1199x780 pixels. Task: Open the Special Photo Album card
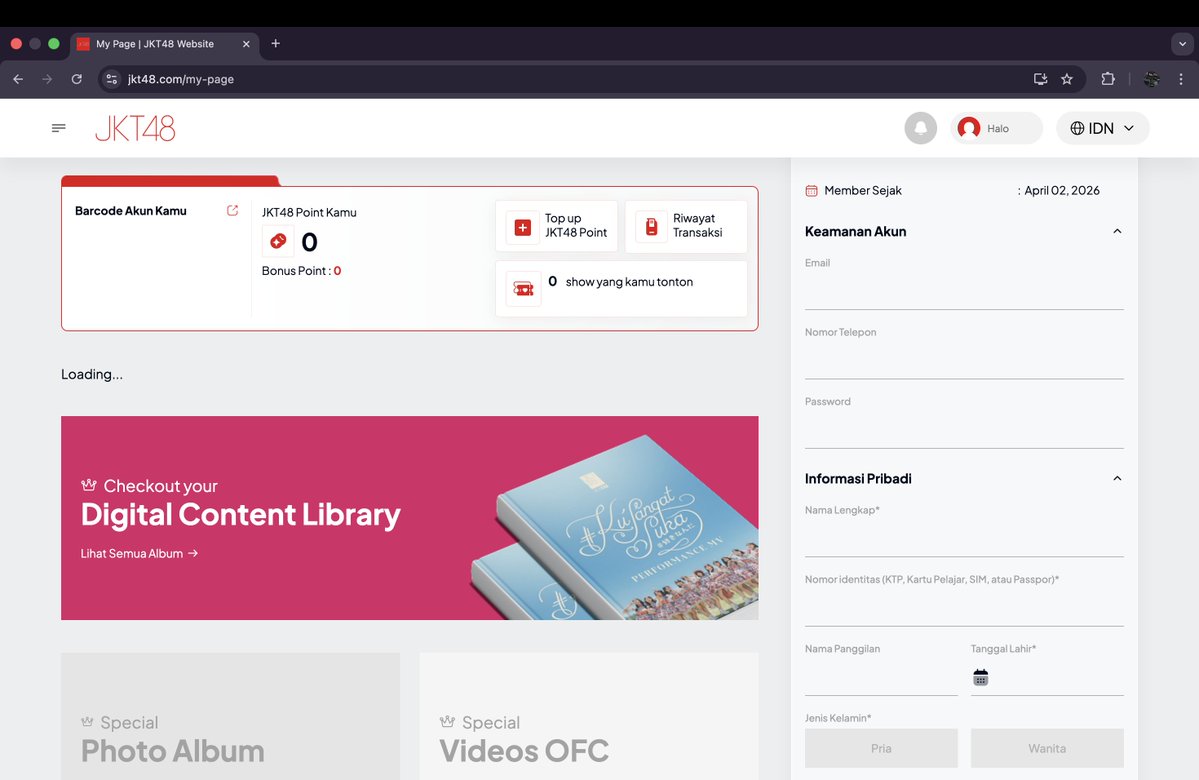pyautogui.click(x=230, y=717)
